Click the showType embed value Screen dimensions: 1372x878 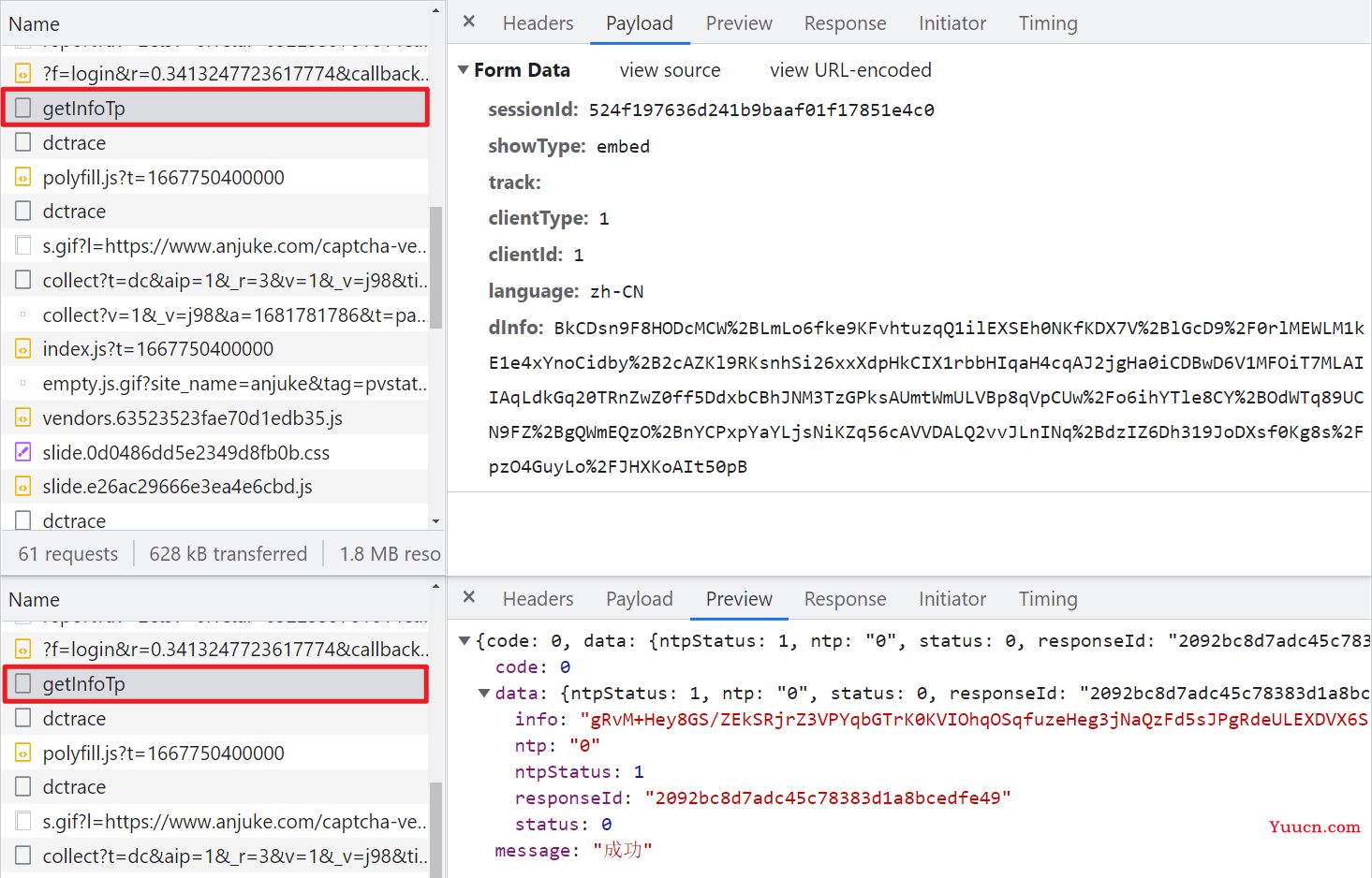click(x=623, y=147)
